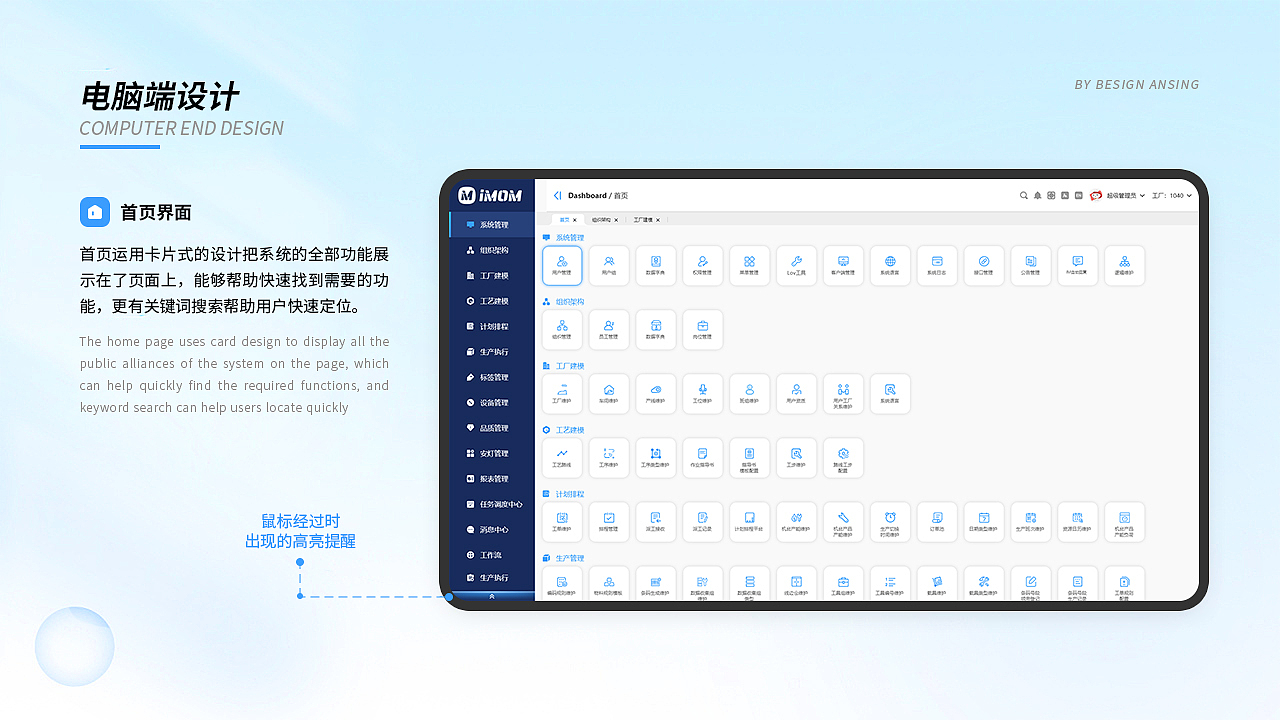Select 计划排程 in the sidebar
1280x720 pixels.
(492, 327)
